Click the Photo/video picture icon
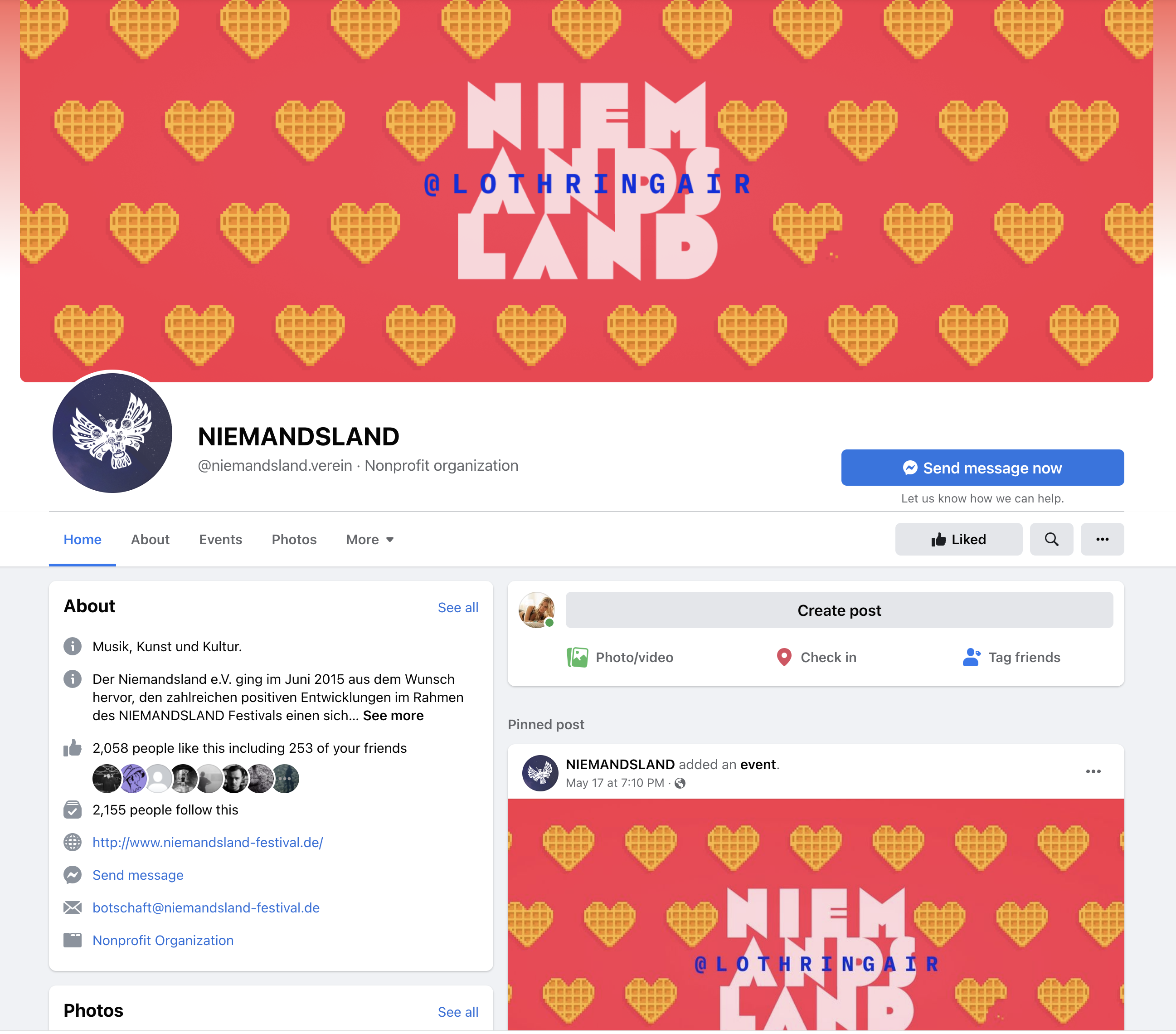 [x=577, y=657]
